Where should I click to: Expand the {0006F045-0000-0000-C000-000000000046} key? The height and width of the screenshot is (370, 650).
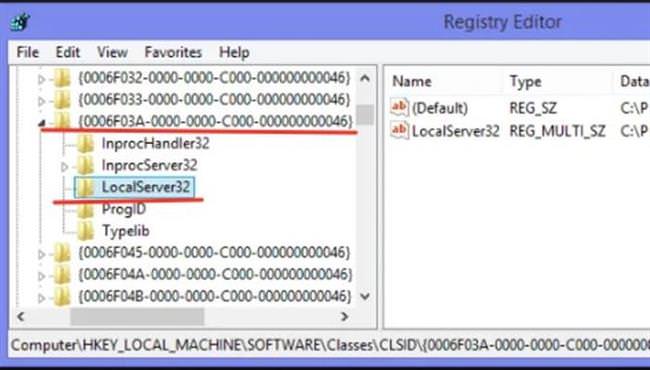tap(41, 254)
